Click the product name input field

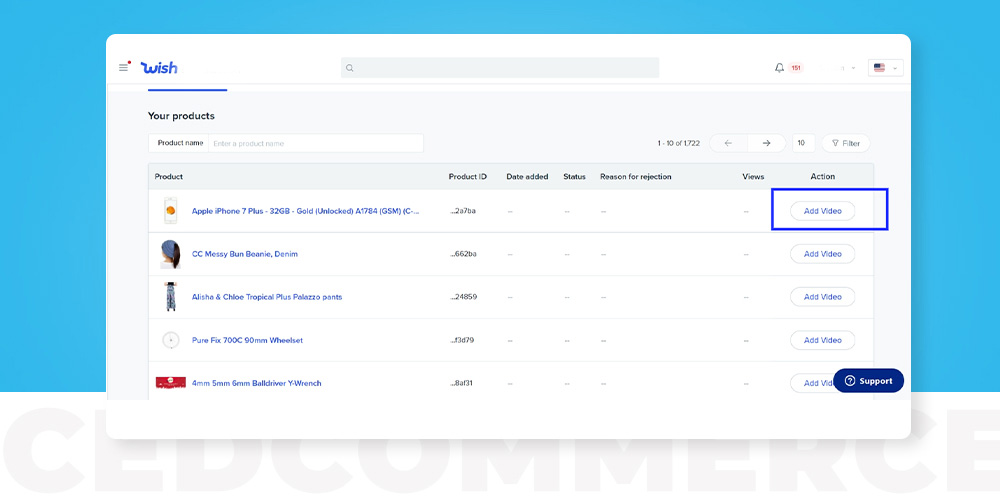click(316, 143)
